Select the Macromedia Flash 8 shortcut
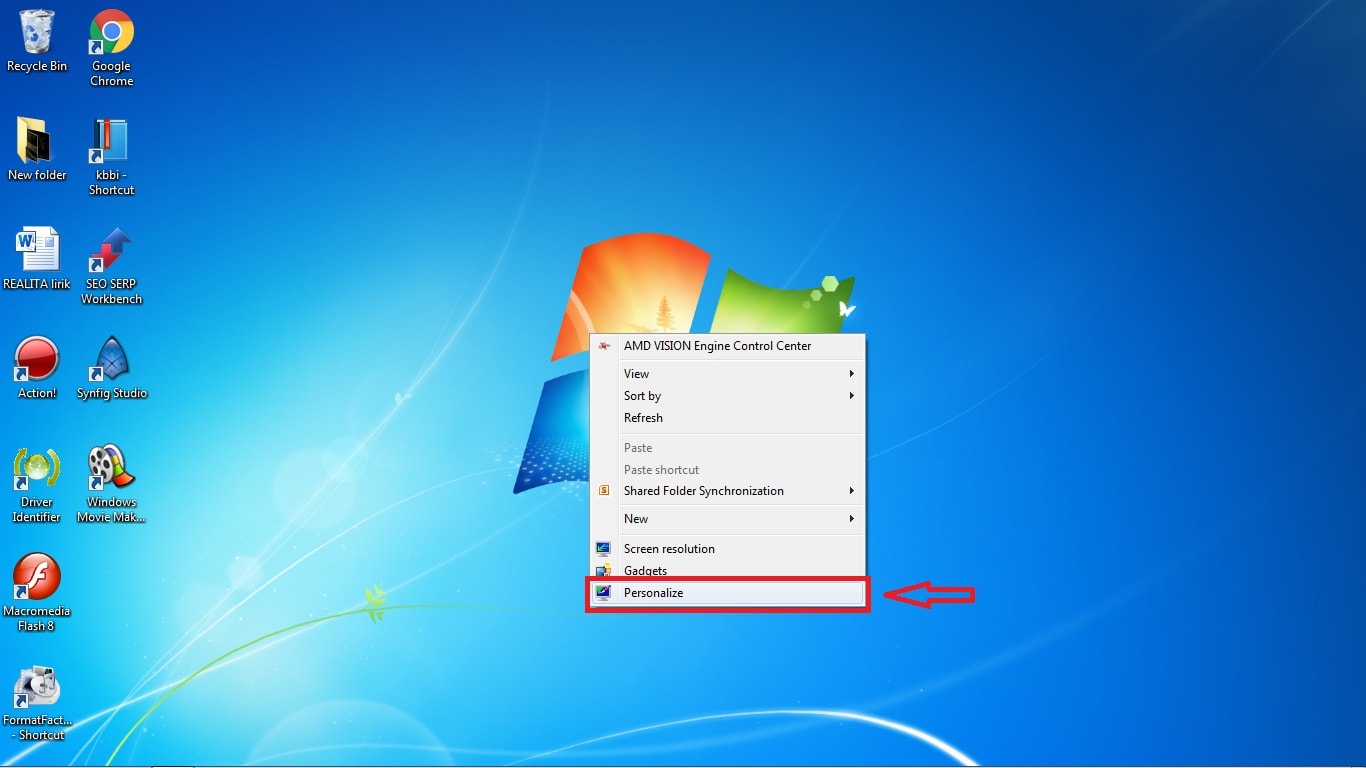Image resolution: width=1366 pixels, height=768 pixels. coord(37,593)
